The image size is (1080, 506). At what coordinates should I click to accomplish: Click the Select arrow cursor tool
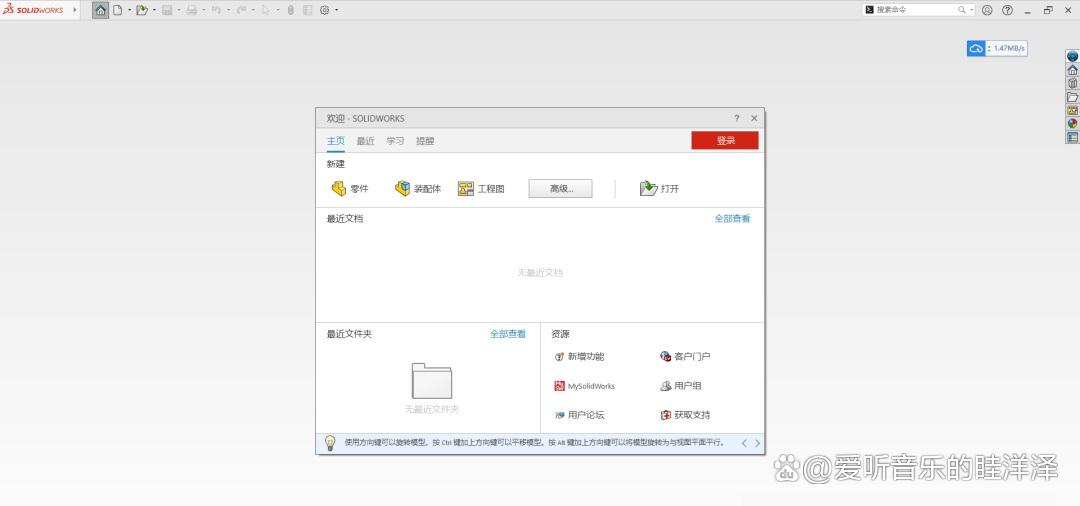pyautogui.click(x=265, y=10)
